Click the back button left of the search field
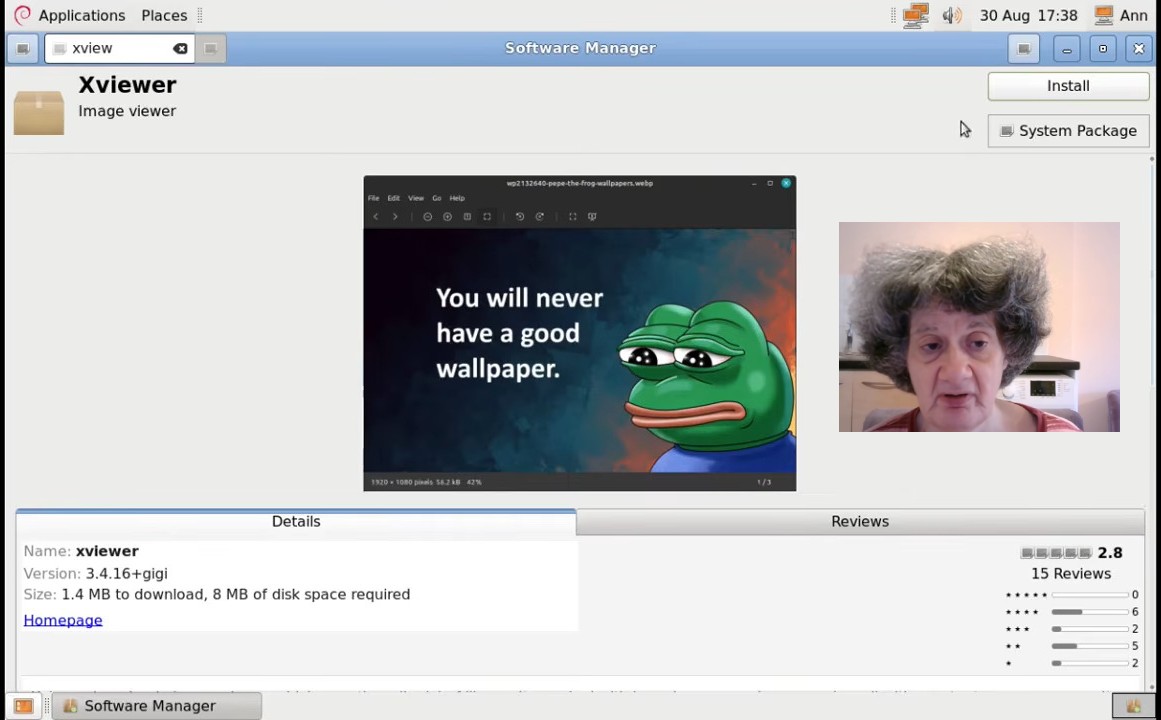1161x720 pixels. [x=23, y=48]
